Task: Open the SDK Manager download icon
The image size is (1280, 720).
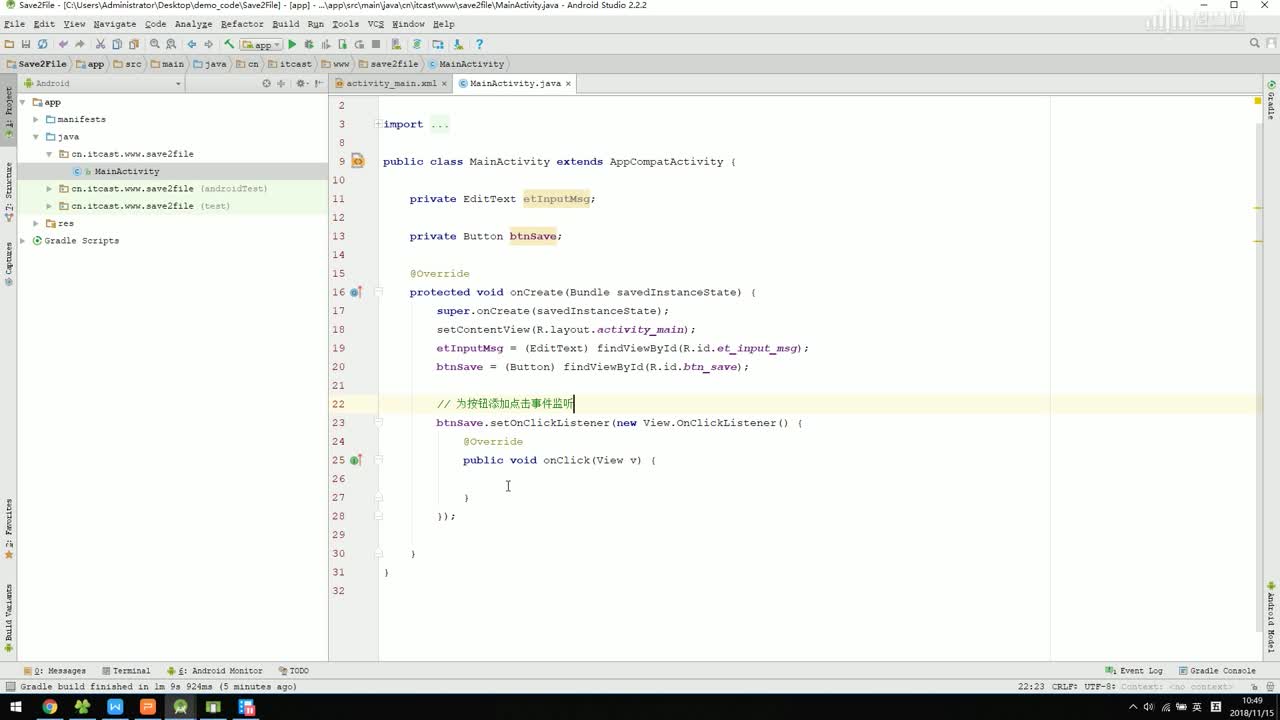Action: 458,44
